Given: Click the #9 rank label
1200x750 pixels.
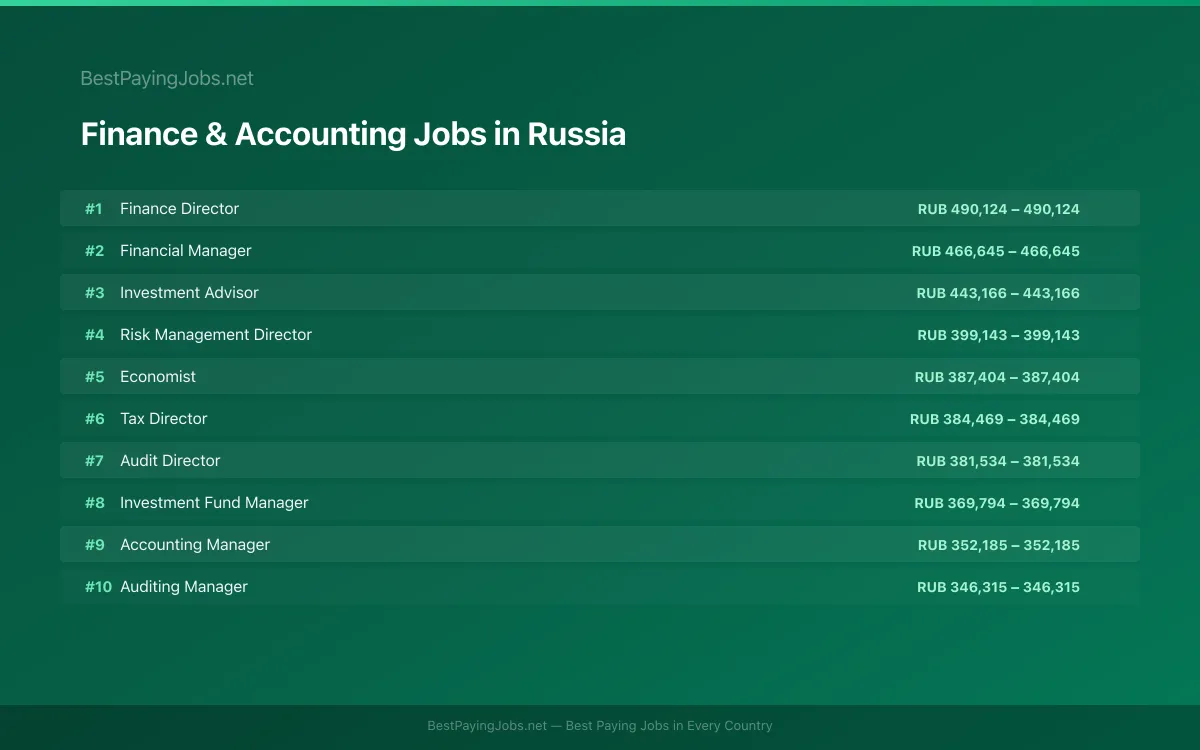Looking at the screenshot, I should pos(94,545).
